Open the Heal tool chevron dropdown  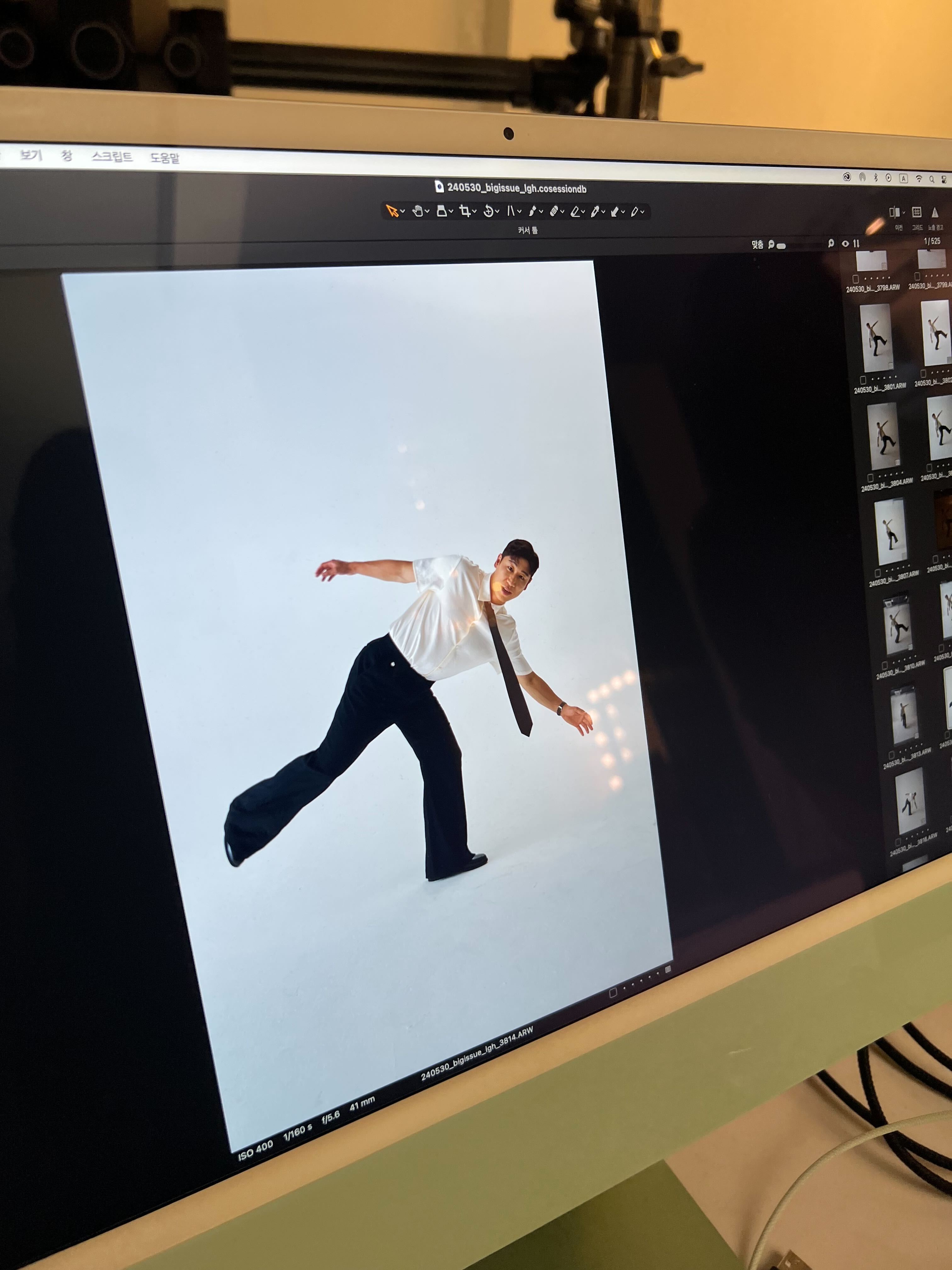click(562, 211)
